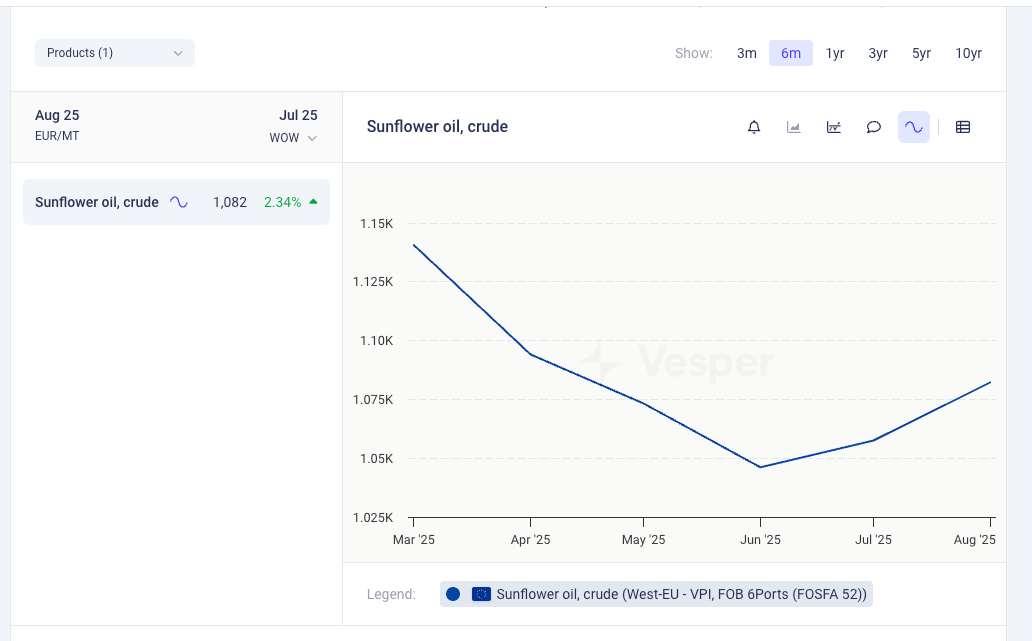This screenshot has height=641, width=1032.
Task: Expand the WOW comparison dropdown
Action: click(x=293, y=138)
